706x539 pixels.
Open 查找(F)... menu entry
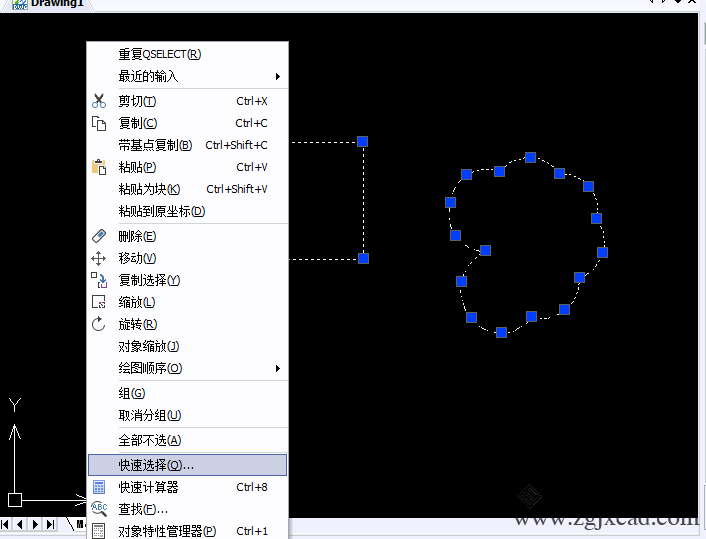[x=187, y=509]
